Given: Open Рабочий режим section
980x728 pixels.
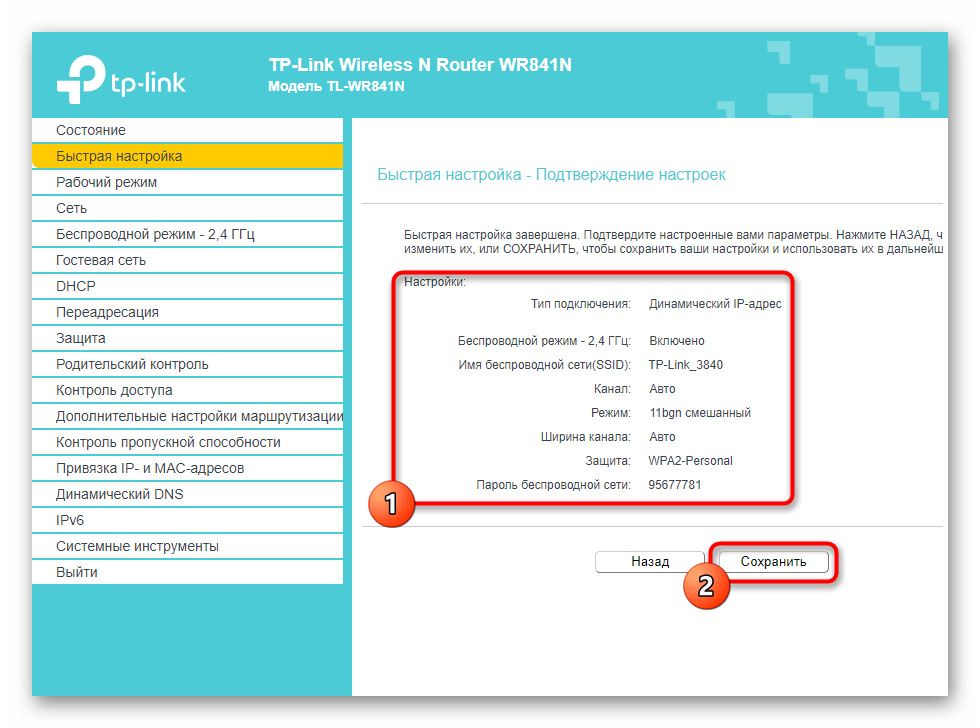Looking at the screenshot, I should coord(107,182).
